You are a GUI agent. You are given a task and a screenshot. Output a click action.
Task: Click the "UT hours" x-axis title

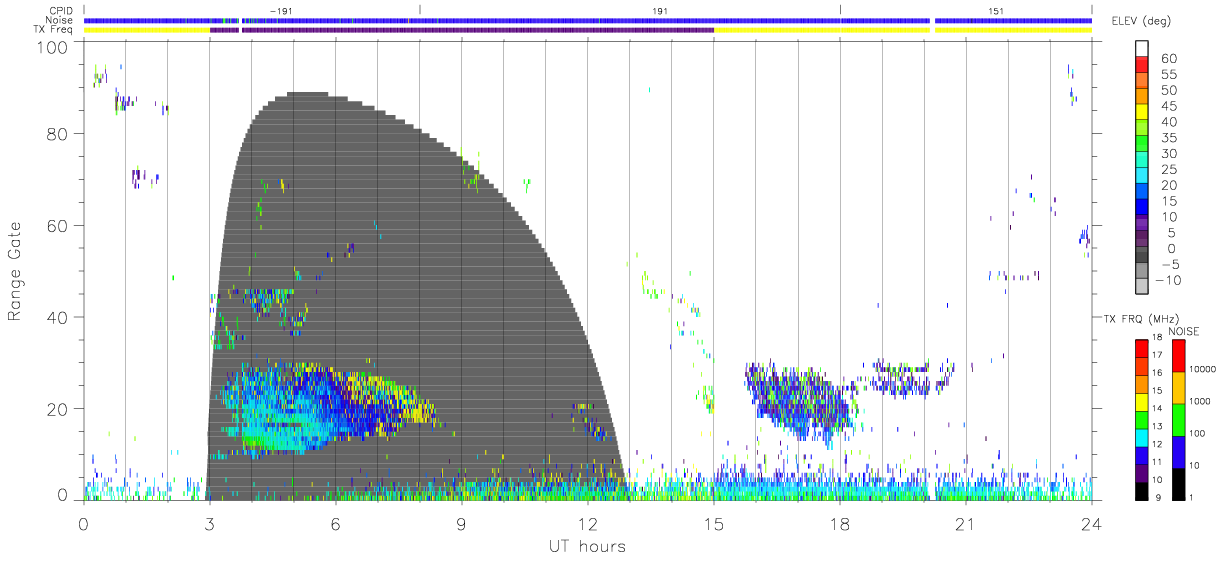point(587,547)
